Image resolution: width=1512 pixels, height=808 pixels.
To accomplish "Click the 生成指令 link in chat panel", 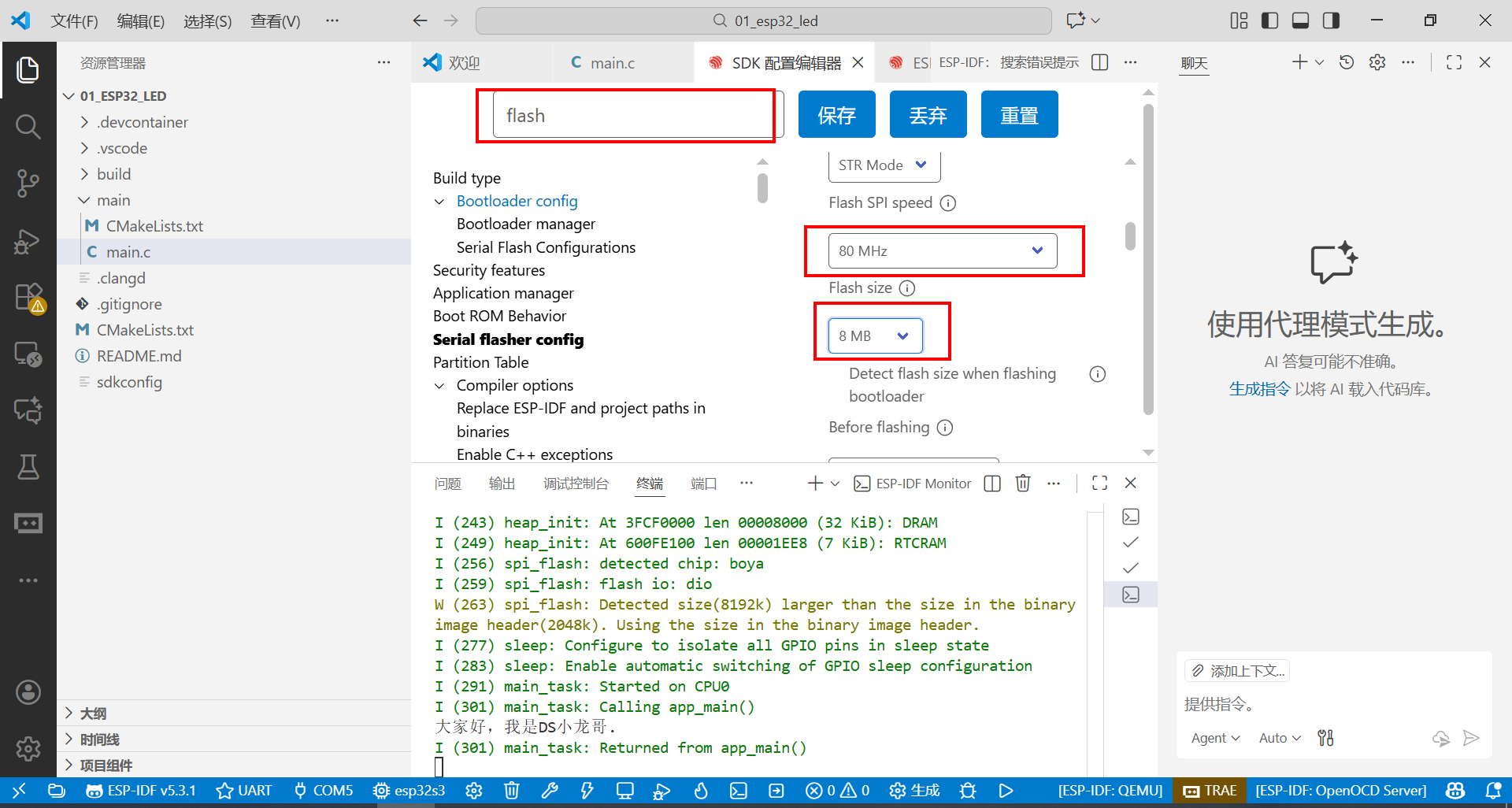I will 1260,389.
